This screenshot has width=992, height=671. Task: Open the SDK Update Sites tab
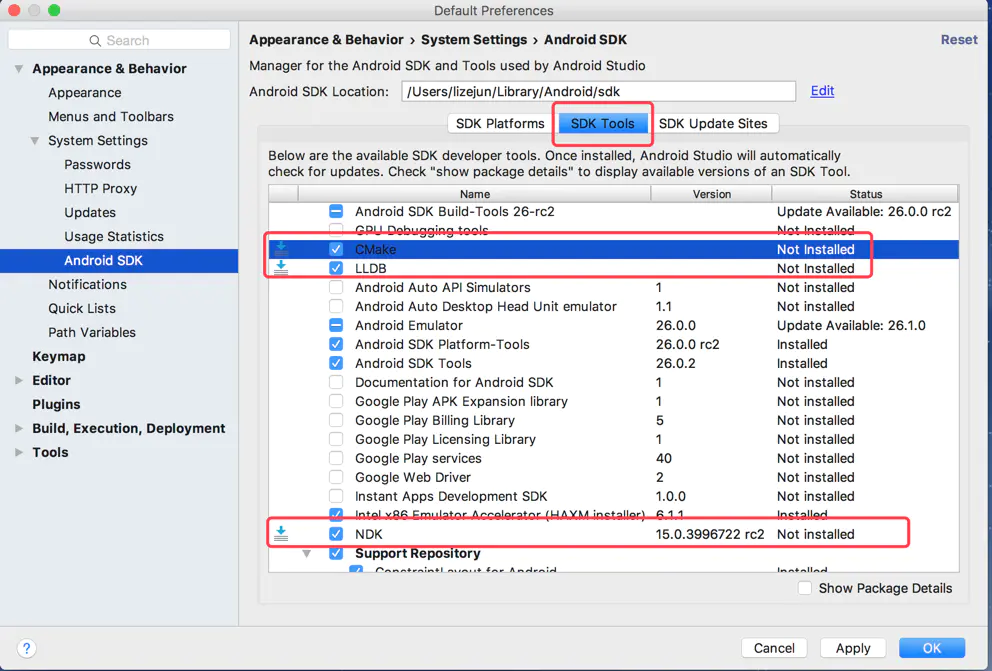(713, 123)
